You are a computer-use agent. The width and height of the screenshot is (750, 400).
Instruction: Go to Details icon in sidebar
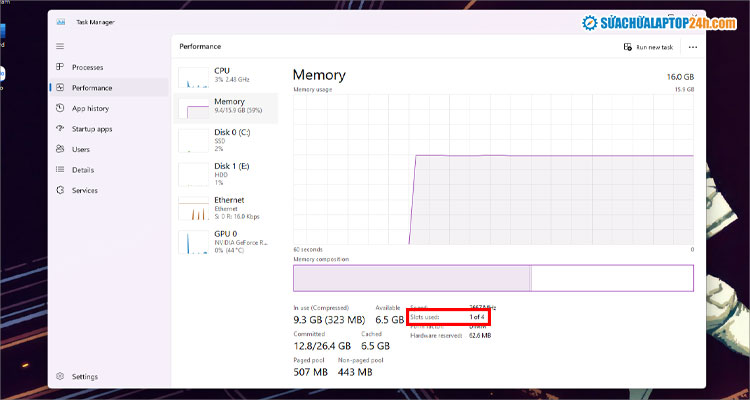61,170
